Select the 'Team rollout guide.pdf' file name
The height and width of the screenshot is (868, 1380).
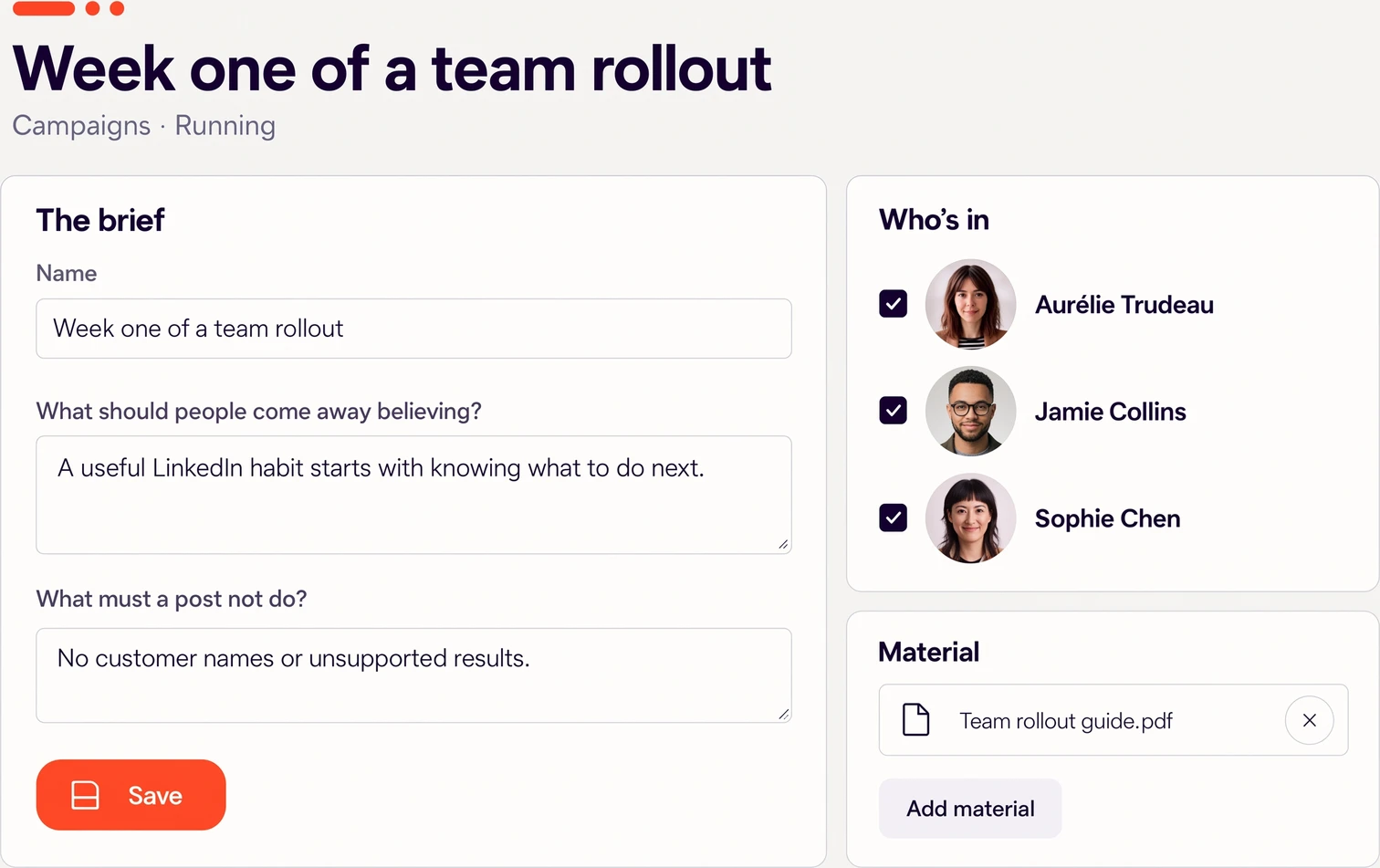click(1066, 721)
